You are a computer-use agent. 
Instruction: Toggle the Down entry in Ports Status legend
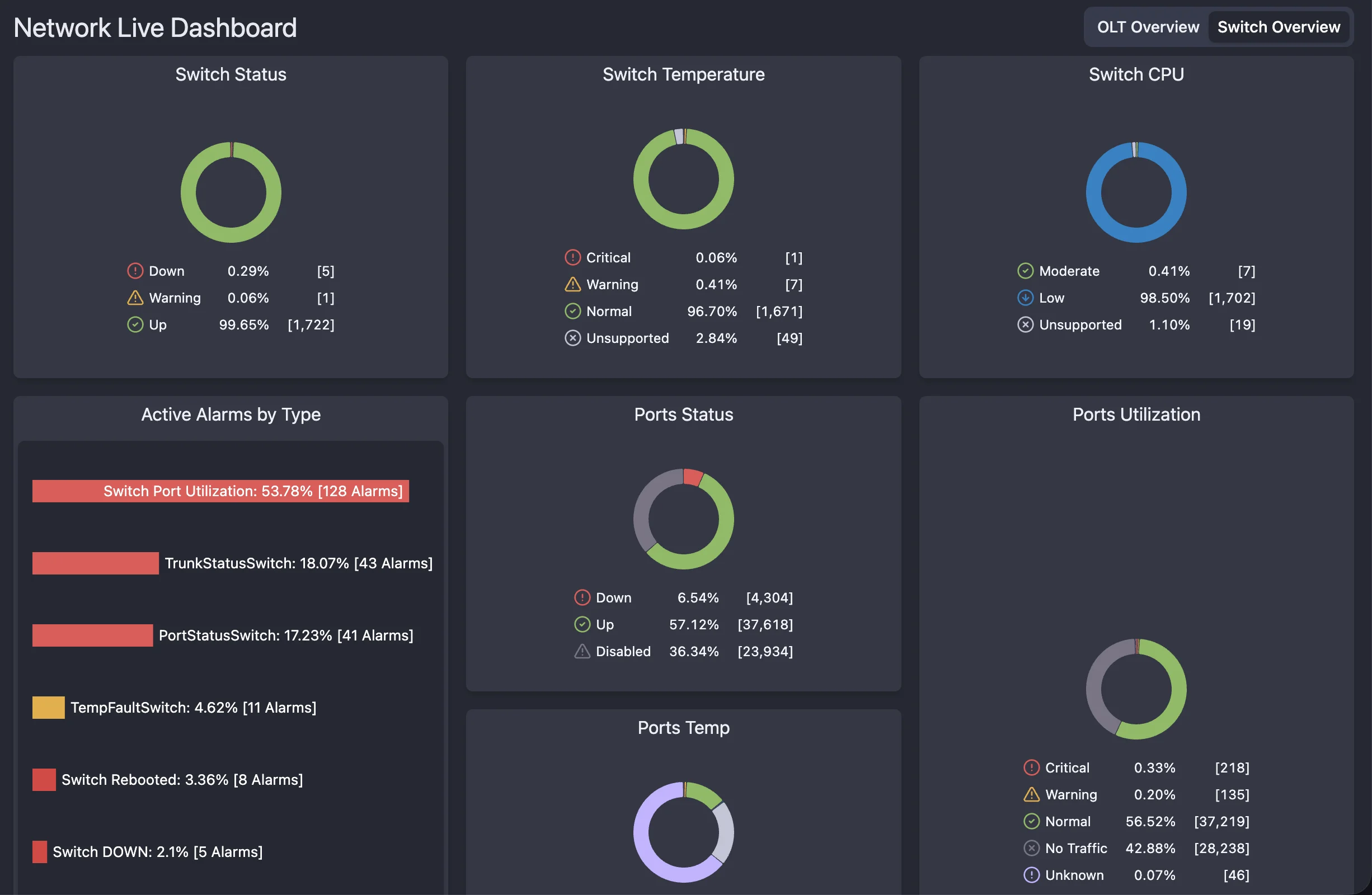pos(613,597)
